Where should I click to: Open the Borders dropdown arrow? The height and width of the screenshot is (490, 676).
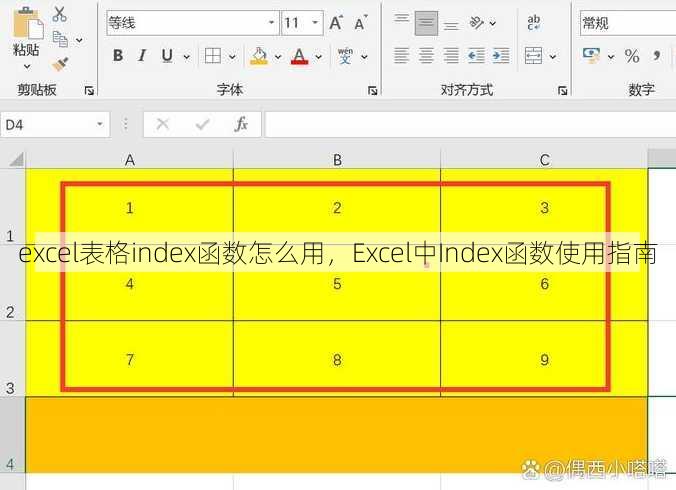click(232, 57)
